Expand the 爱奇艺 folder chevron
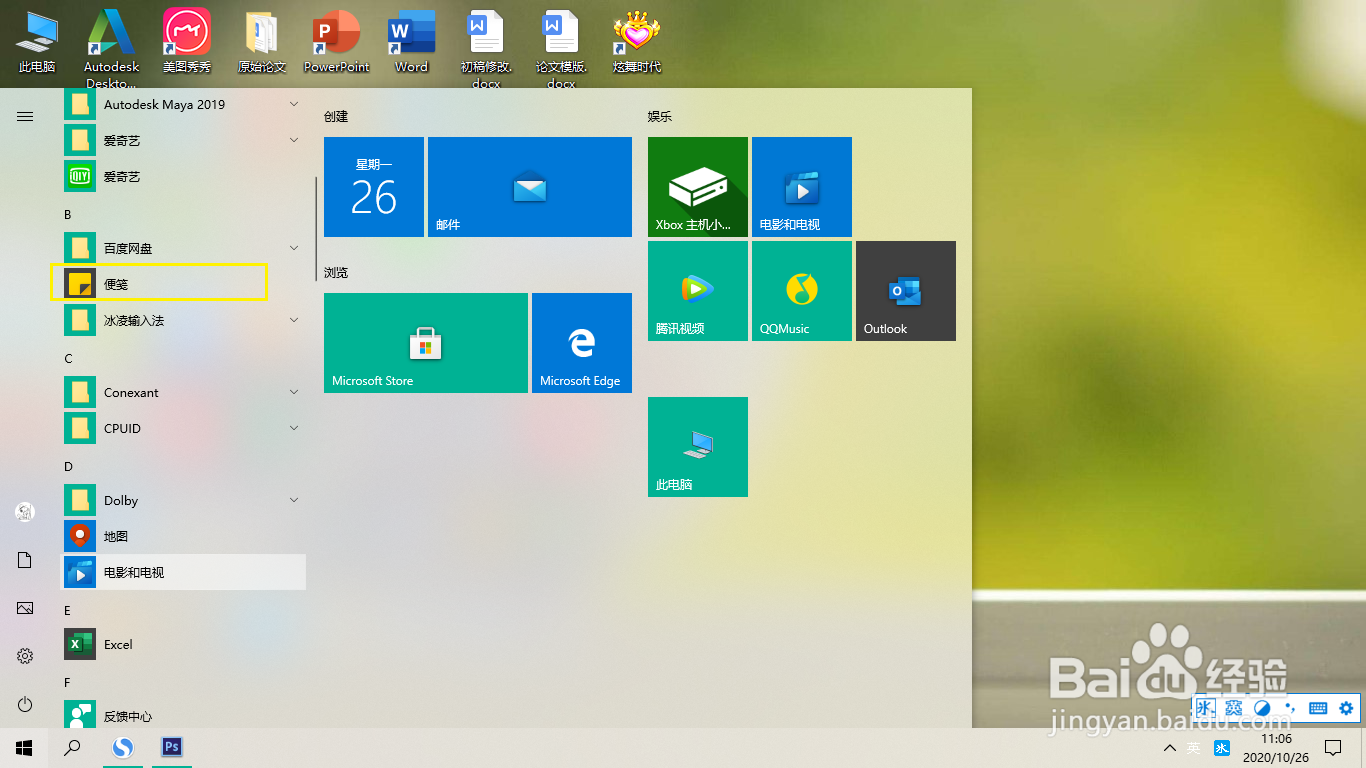Image resolution: width=1366 pixels, height=768 pixels. [294, 140]
